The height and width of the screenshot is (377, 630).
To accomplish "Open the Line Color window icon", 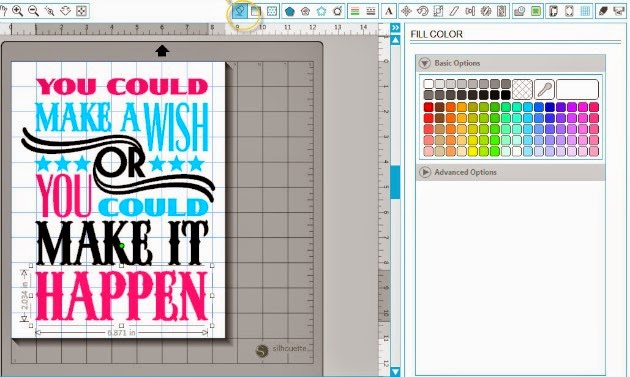I will pyautogui.click(x=355, y=11).
